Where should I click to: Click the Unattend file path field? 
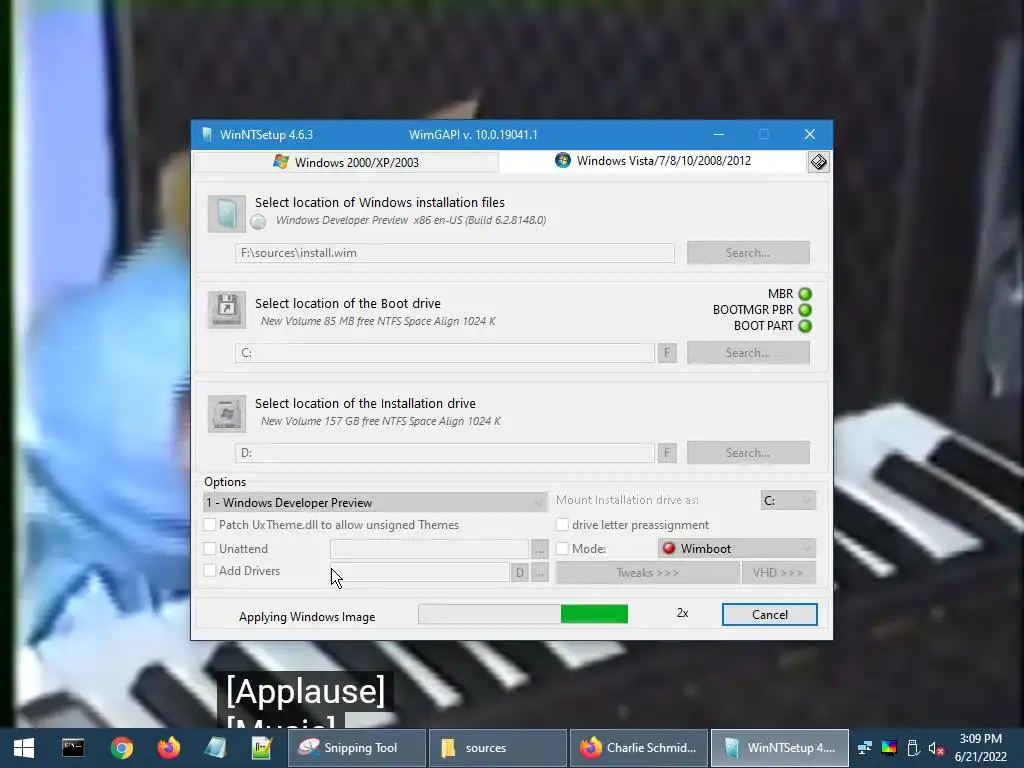(429, 549)
